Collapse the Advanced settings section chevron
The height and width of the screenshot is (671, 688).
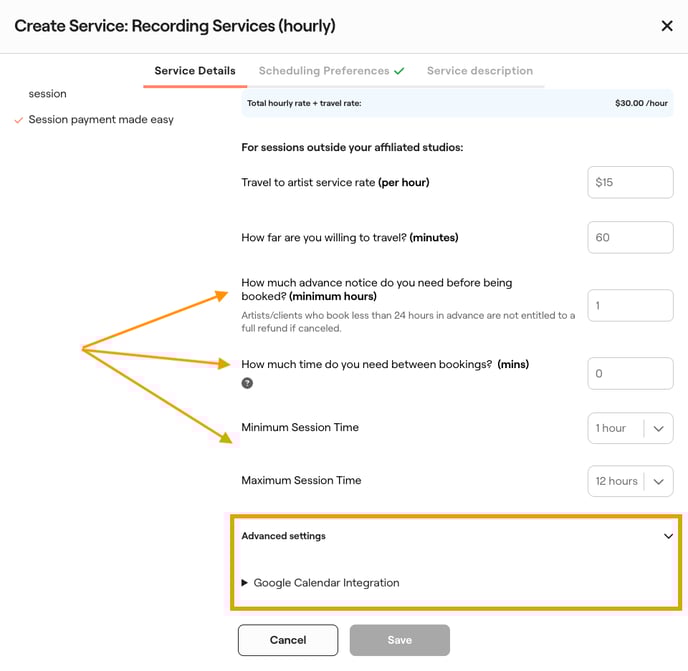tap(668, 536)
